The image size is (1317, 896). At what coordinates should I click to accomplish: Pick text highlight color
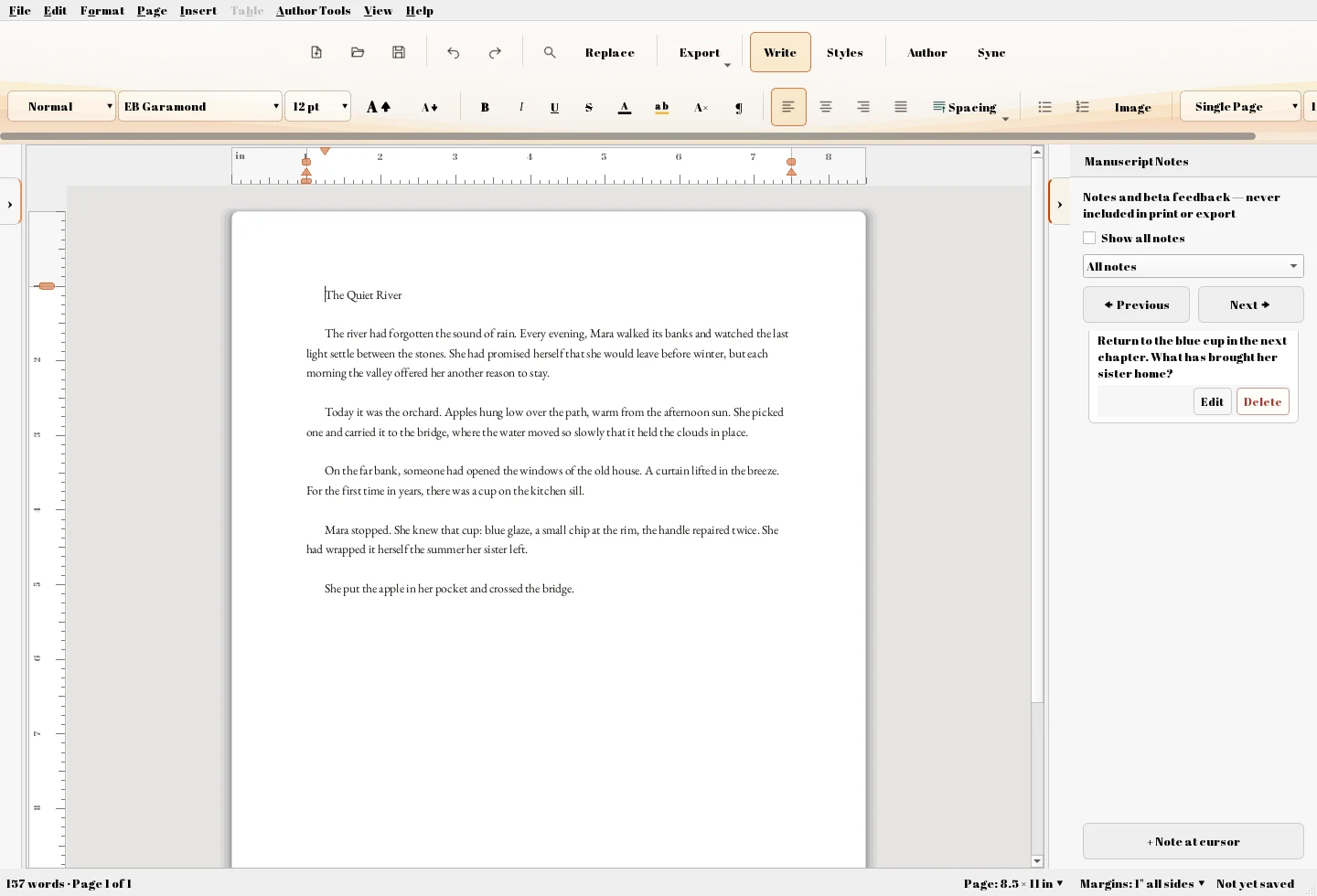click(662, 107)
